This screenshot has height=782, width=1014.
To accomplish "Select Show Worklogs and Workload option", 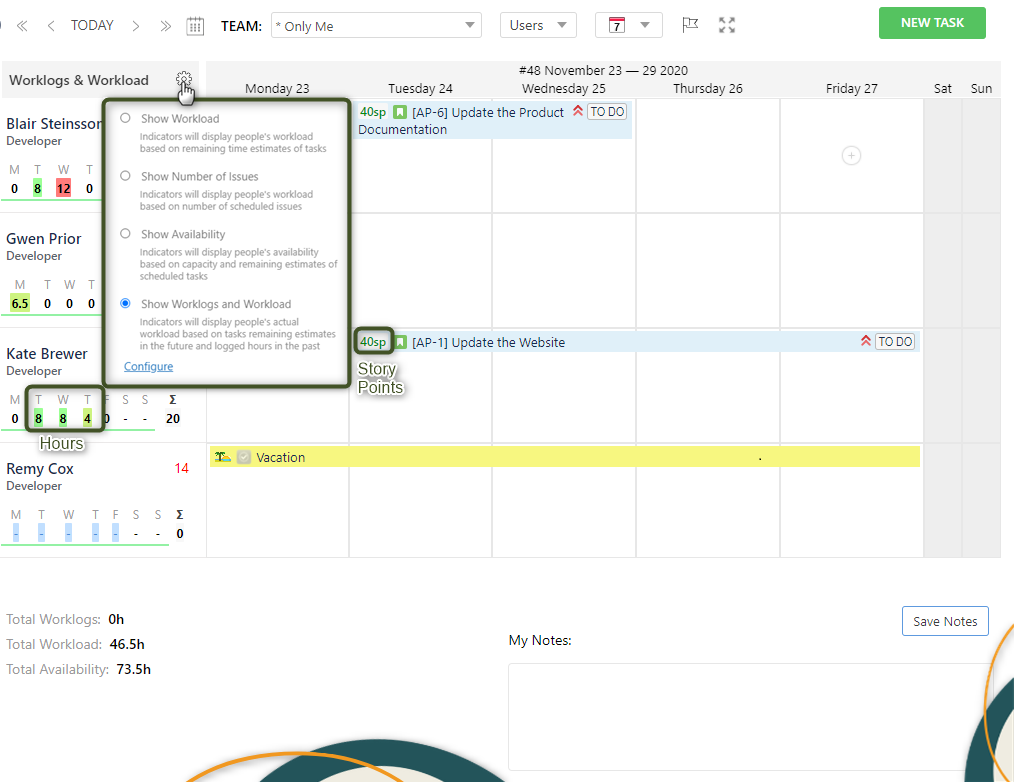I will 125,303.
